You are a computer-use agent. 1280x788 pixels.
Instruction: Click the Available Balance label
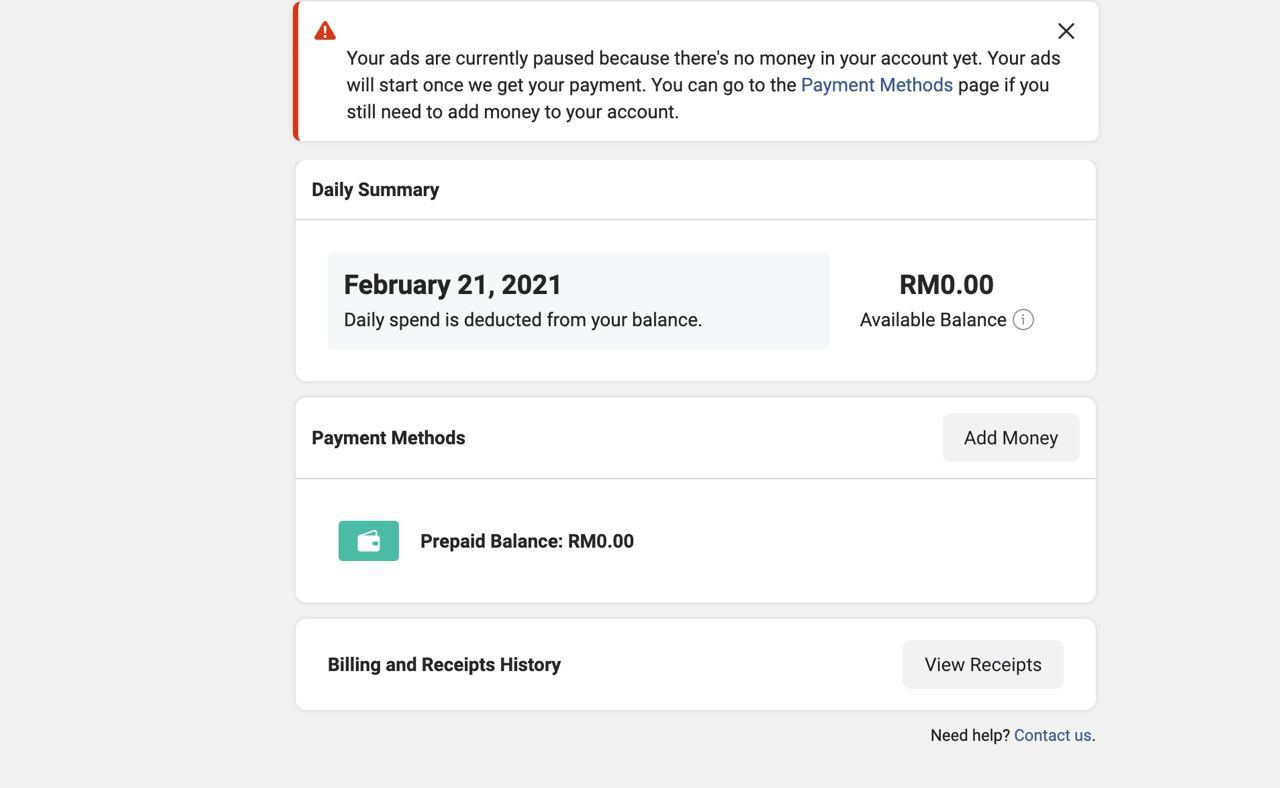pyautogui.click(x=933, y=320)
